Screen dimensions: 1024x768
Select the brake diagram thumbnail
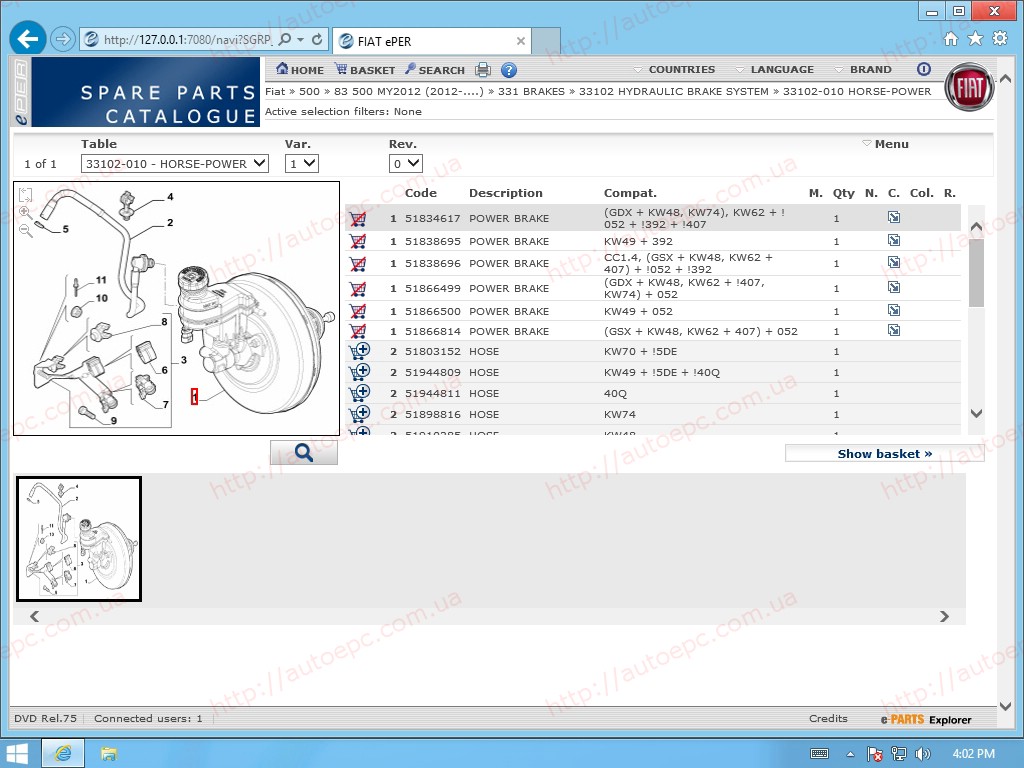[x=78, y=539]
